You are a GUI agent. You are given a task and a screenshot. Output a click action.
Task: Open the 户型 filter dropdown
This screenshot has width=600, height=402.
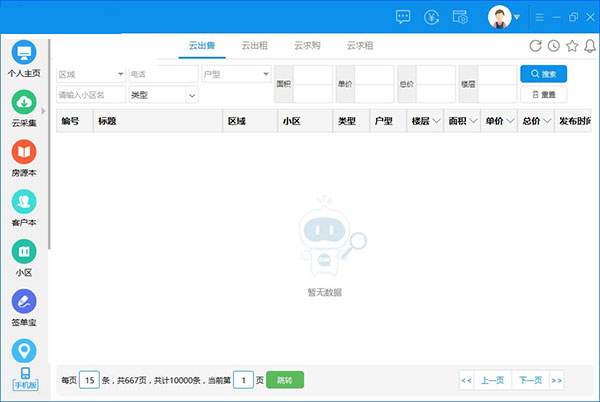tap(236, 74)
